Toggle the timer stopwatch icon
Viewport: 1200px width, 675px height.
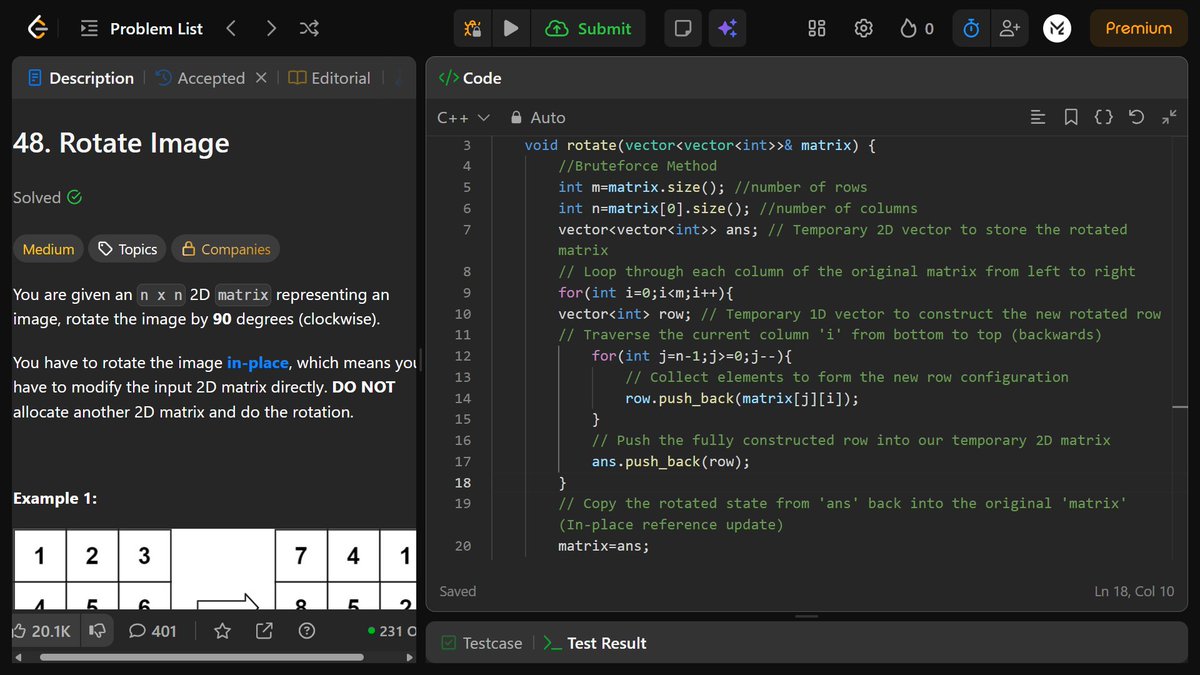(971, 29)
